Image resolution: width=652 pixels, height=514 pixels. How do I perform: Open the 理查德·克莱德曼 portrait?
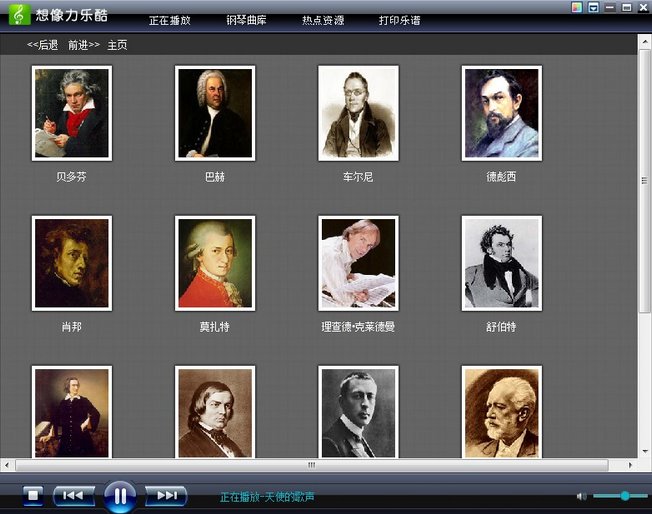[x=358, y=263]
